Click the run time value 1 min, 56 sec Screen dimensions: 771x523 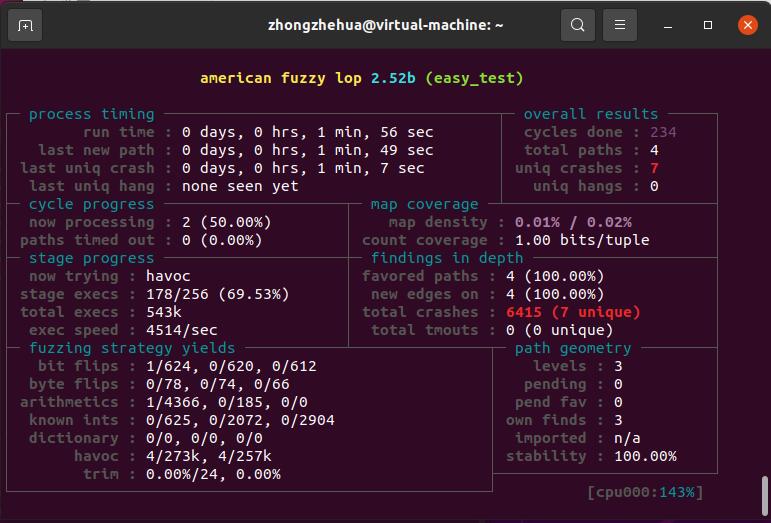point(308,132)
